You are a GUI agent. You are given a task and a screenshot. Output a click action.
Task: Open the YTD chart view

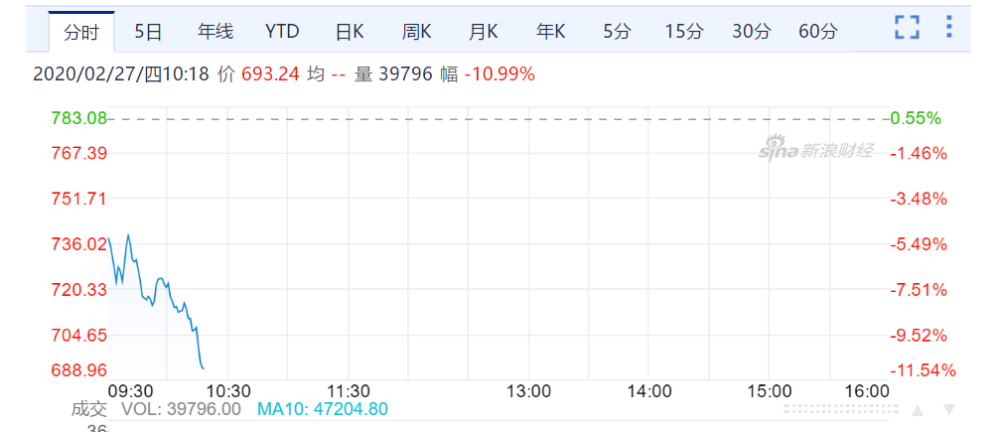tap(282, 31)
